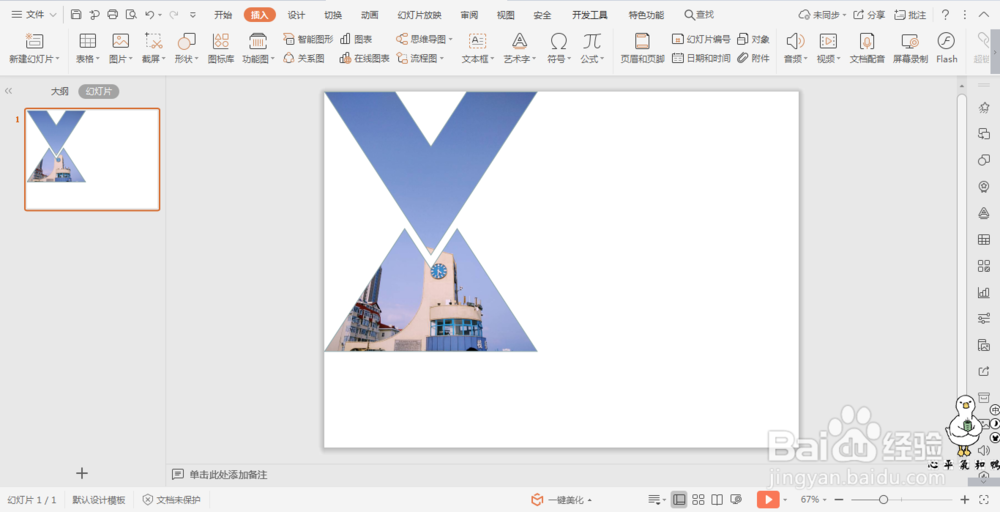Collapse the ribbon with up chevron

point(983,15)
